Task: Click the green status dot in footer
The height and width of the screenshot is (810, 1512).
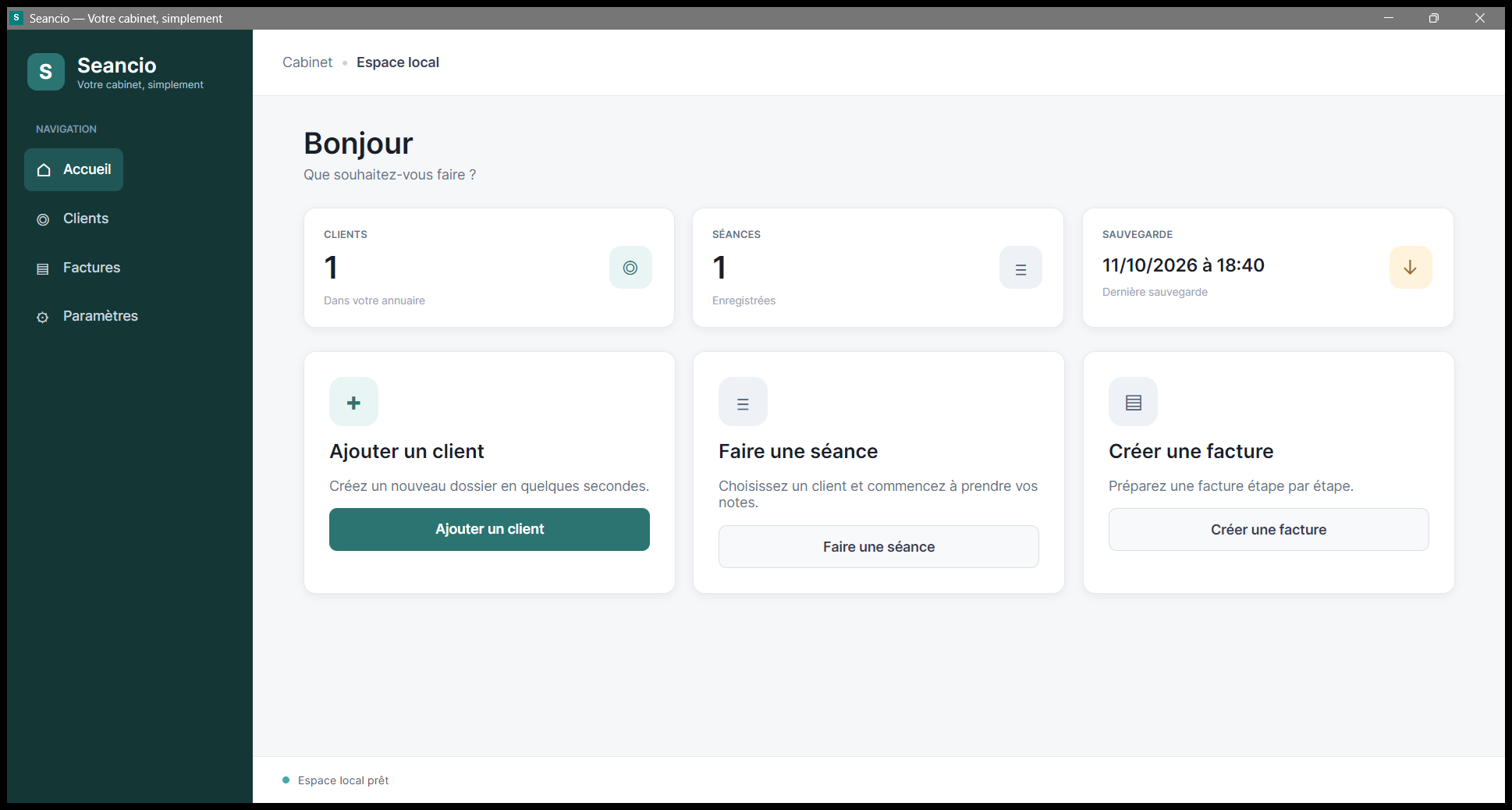Action: (x=286, y=780)
